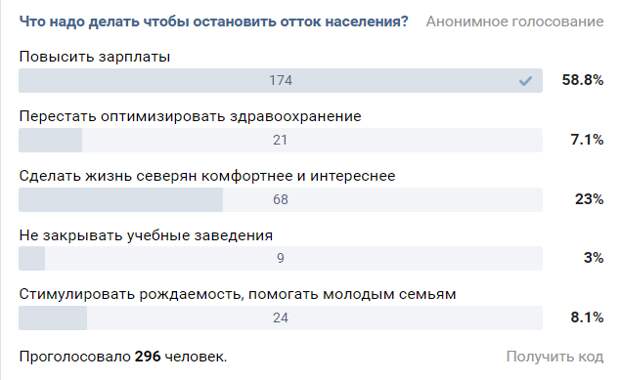The width and height of the screenshot is (620, 380).
Task: Choose "Стимулировать рождаемость, помогать молодым семьям"
Action: click(x=238, y=294)
